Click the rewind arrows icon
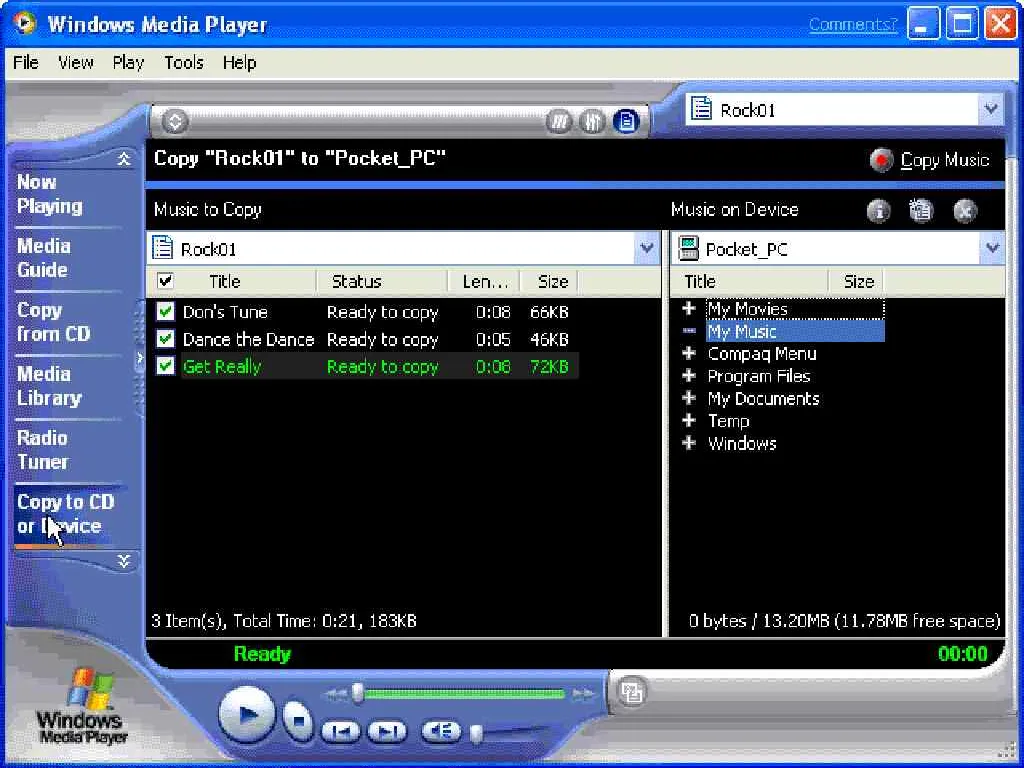 [x=336, y=694]
